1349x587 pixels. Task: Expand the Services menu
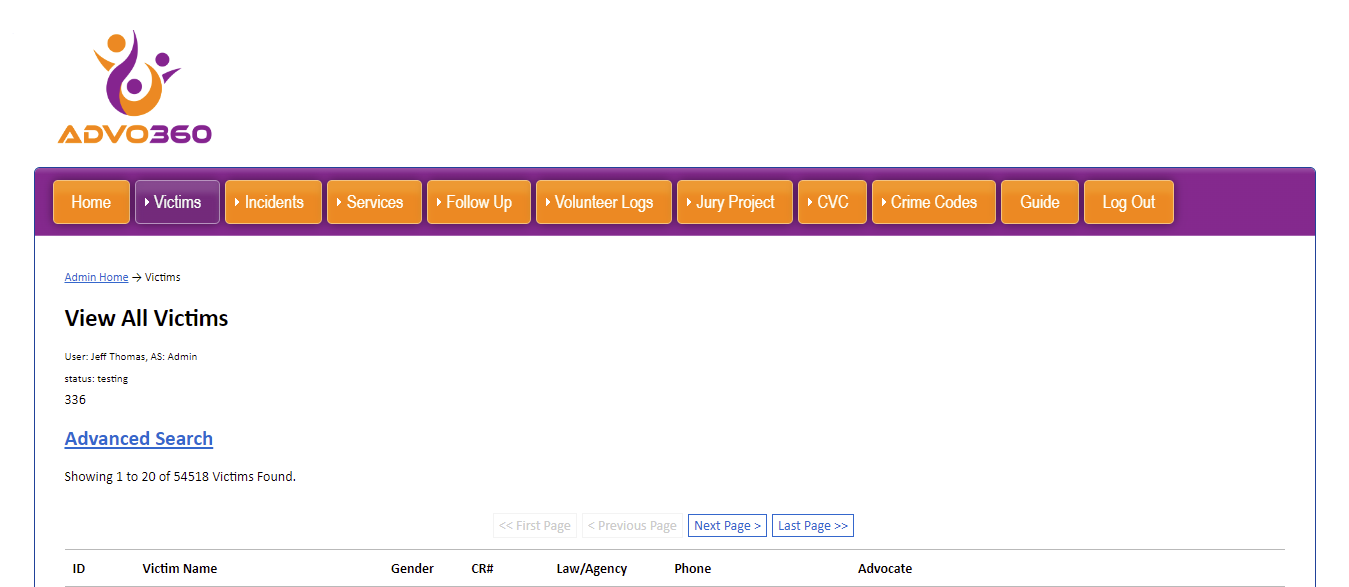point(374,202)
